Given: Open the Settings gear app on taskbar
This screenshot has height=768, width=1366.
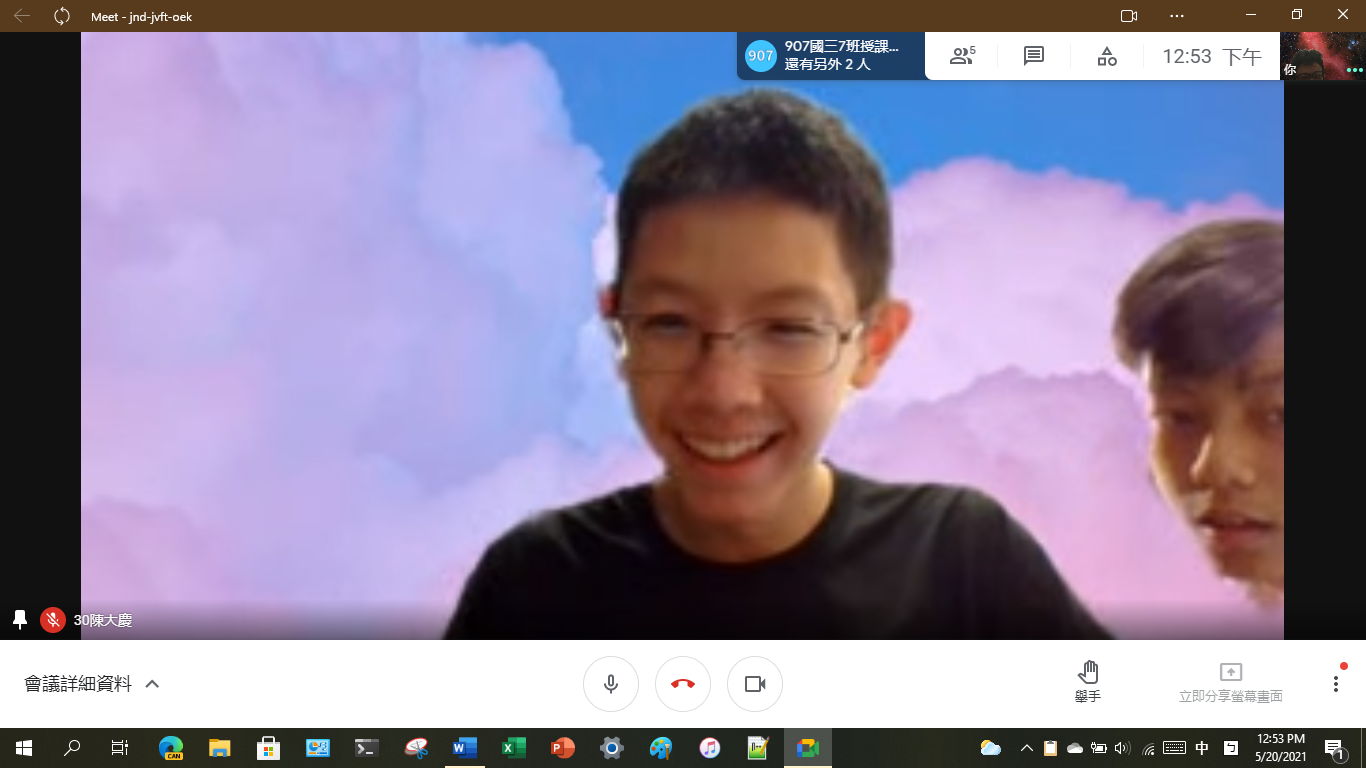Looking at the screenshot, I should tap(612, 748).
